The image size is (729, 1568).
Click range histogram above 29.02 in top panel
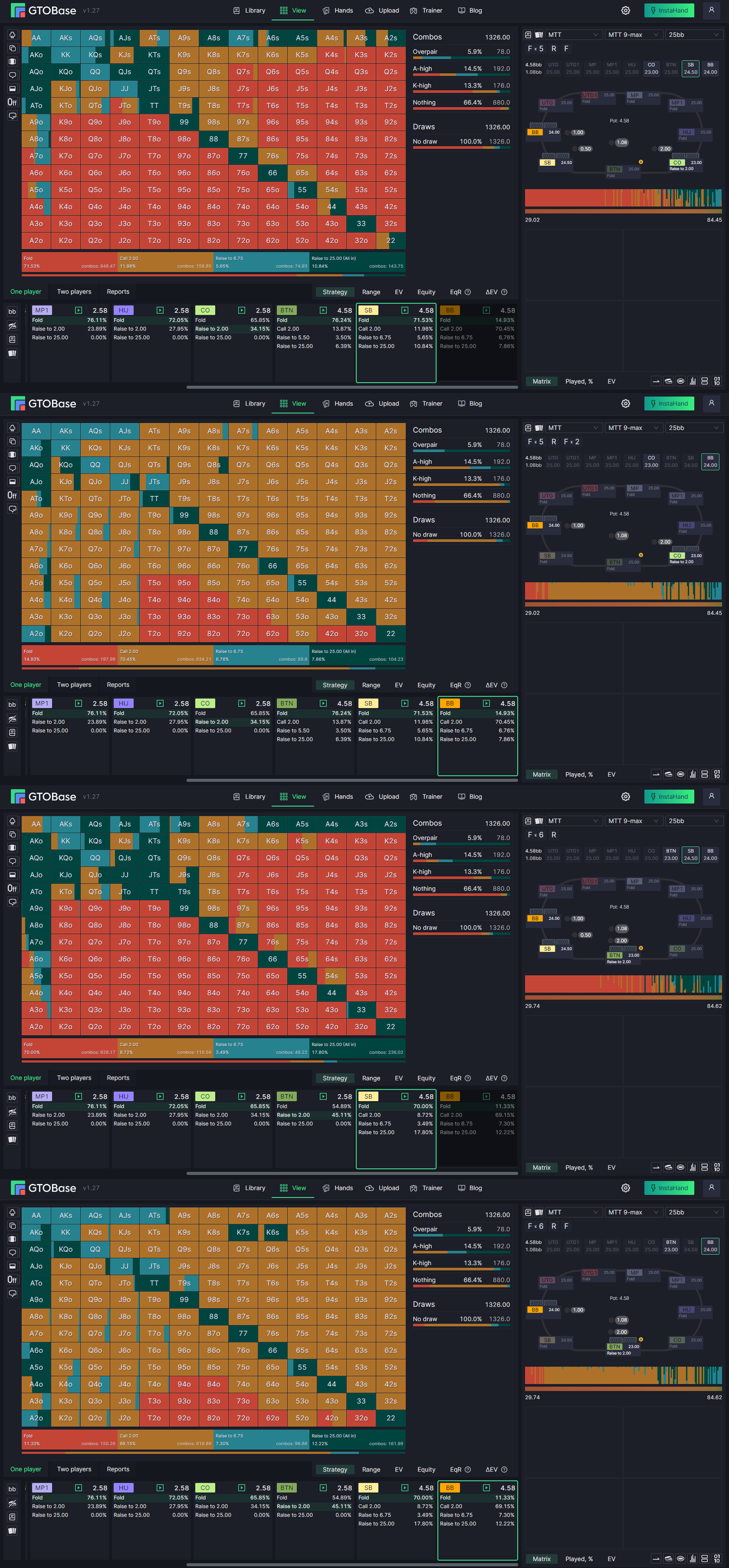click(x=623, y=198)
